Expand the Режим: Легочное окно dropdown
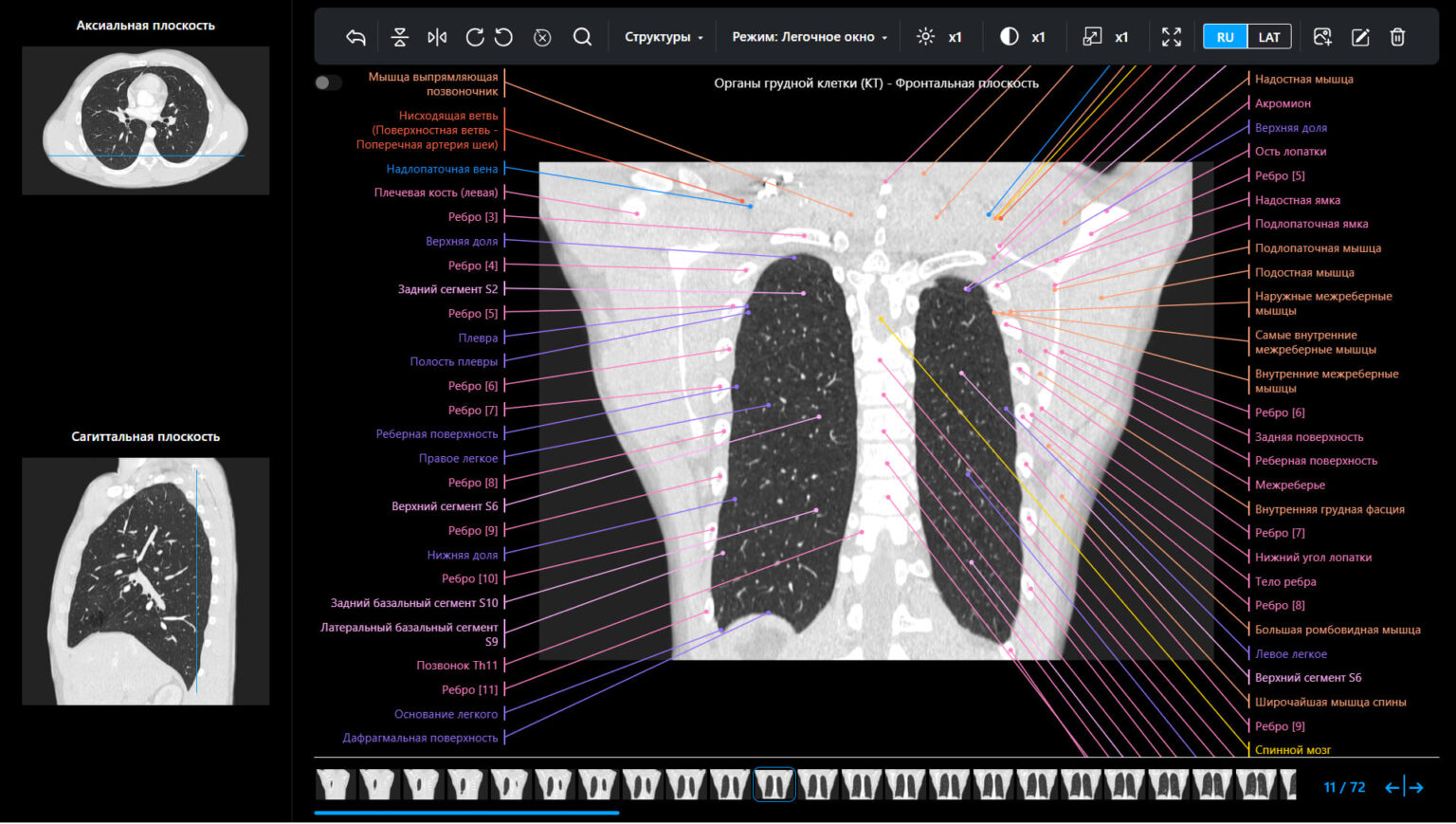The image size is (1456, 824). (810, 37)
